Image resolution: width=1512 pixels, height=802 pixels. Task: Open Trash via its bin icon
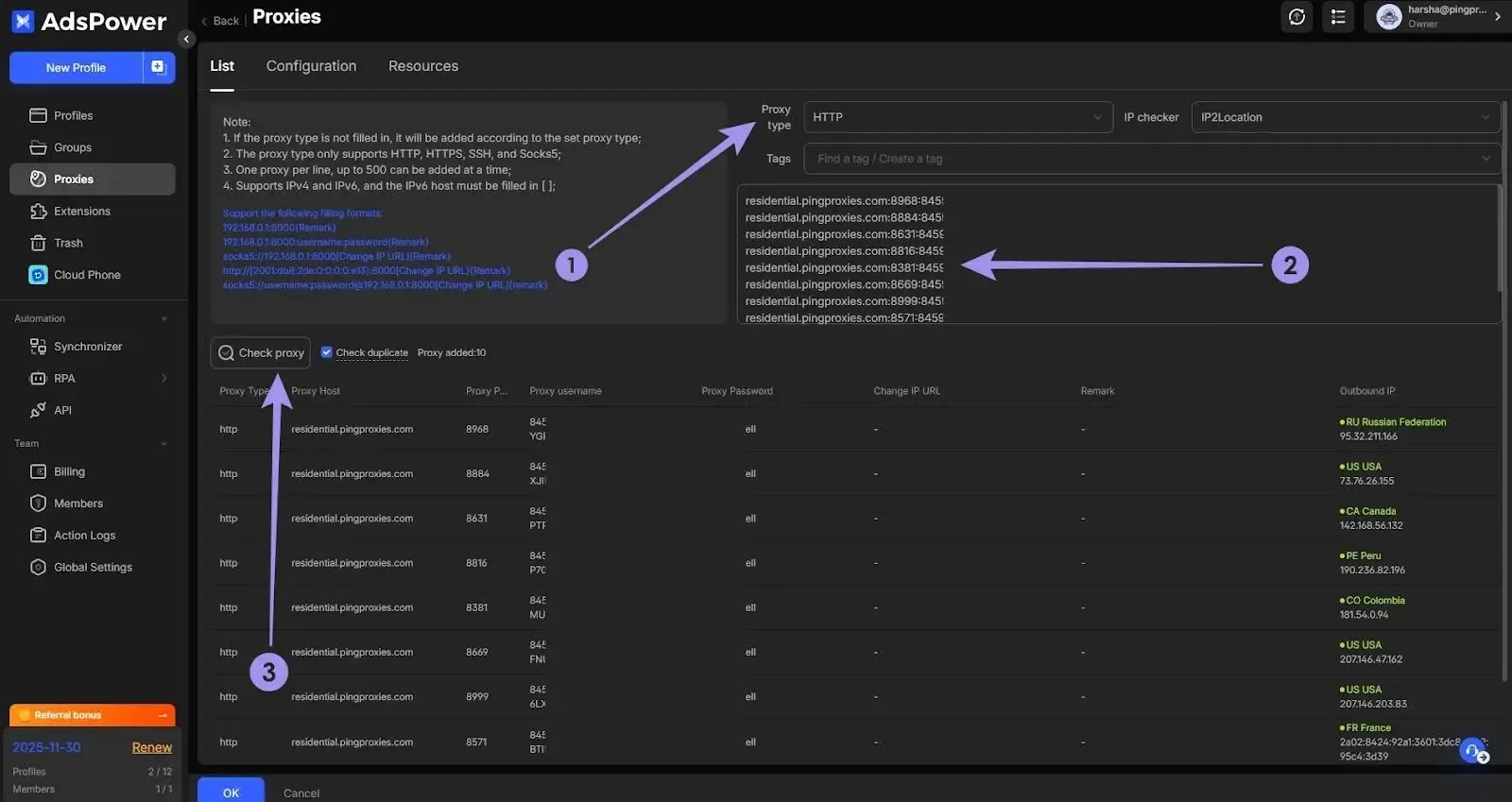point(38,243)
